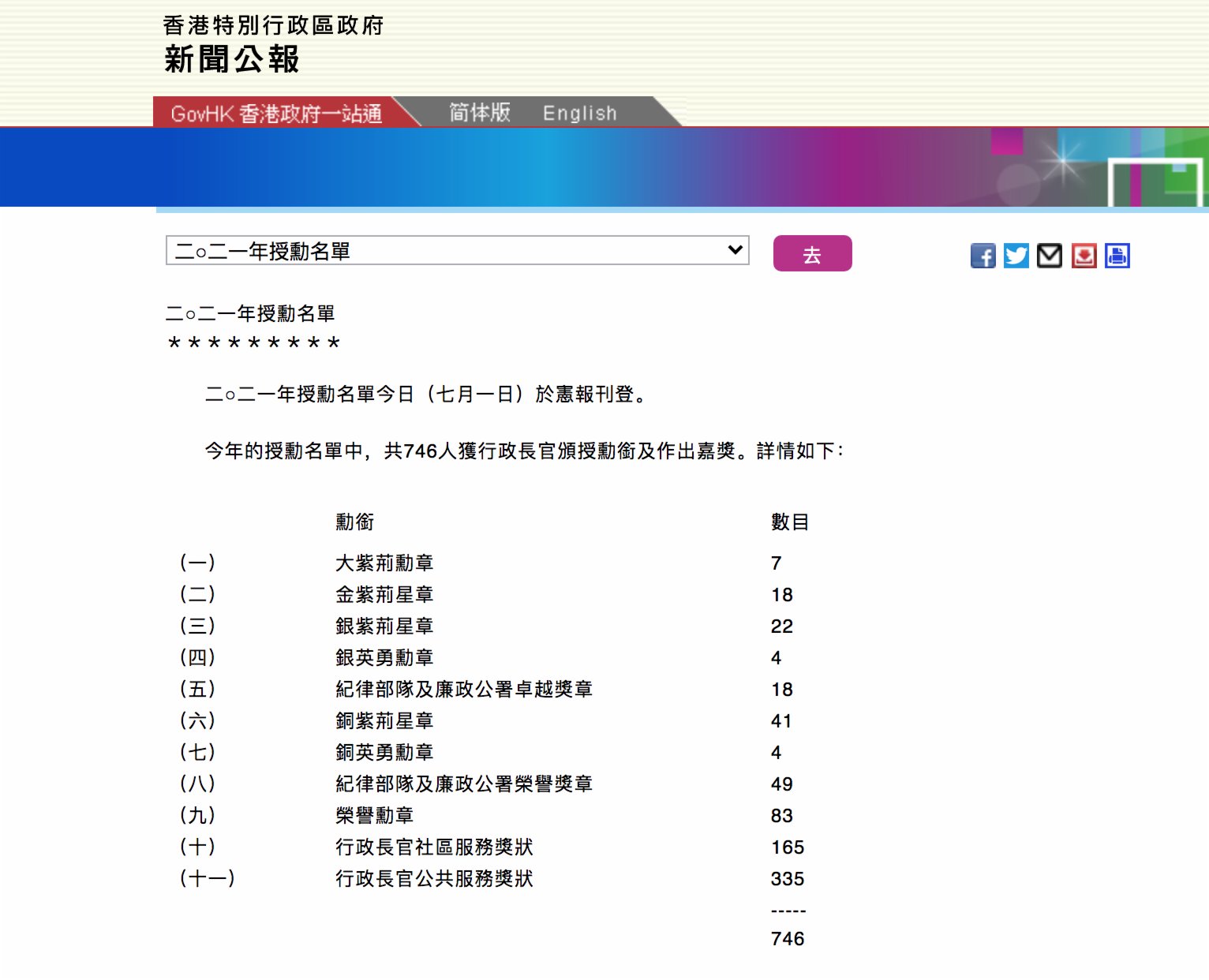The width and height of the screenshot is (1209, 980).
Task: Click the 香港特別行政區政府 header text
Action: pyautogui.click(x=273, y=25)
